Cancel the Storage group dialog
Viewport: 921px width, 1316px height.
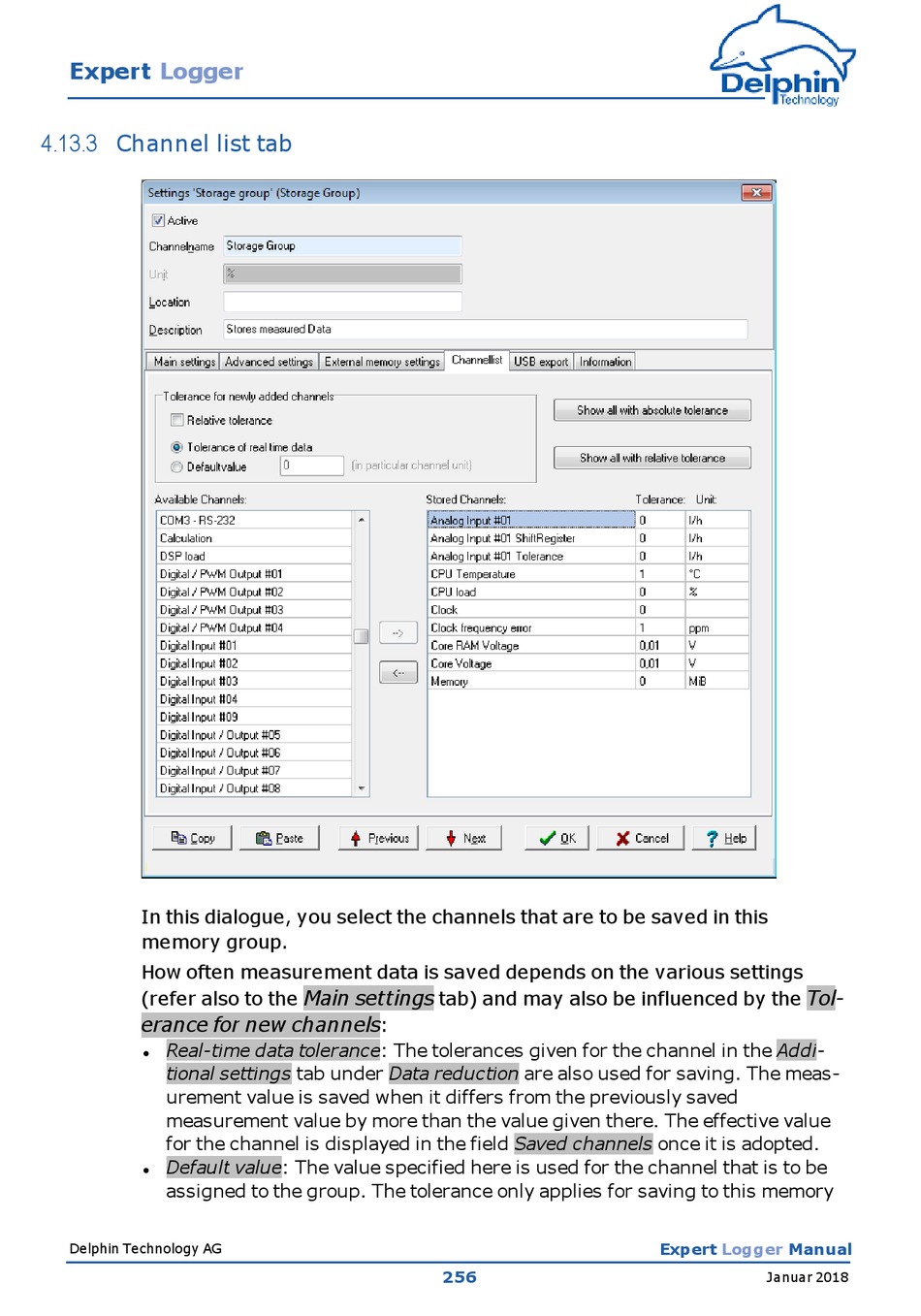pos(641,838)
